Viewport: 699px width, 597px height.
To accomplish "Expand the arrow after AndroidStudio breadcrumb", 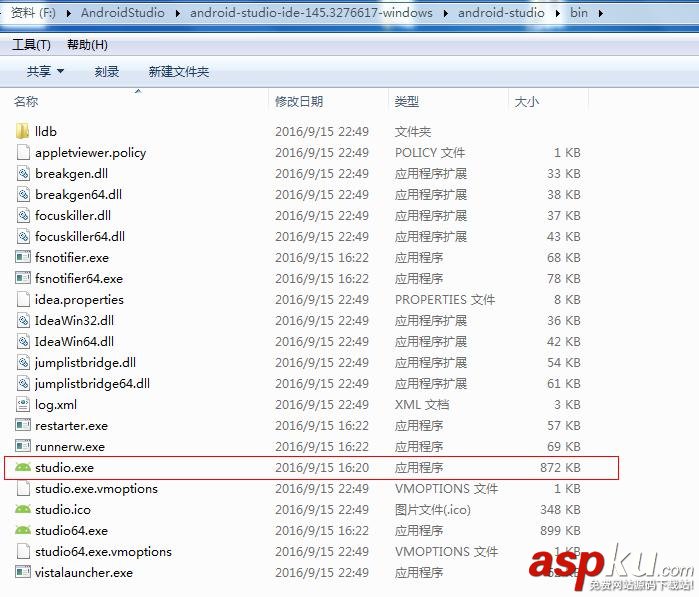I will [x=178, y=13].
